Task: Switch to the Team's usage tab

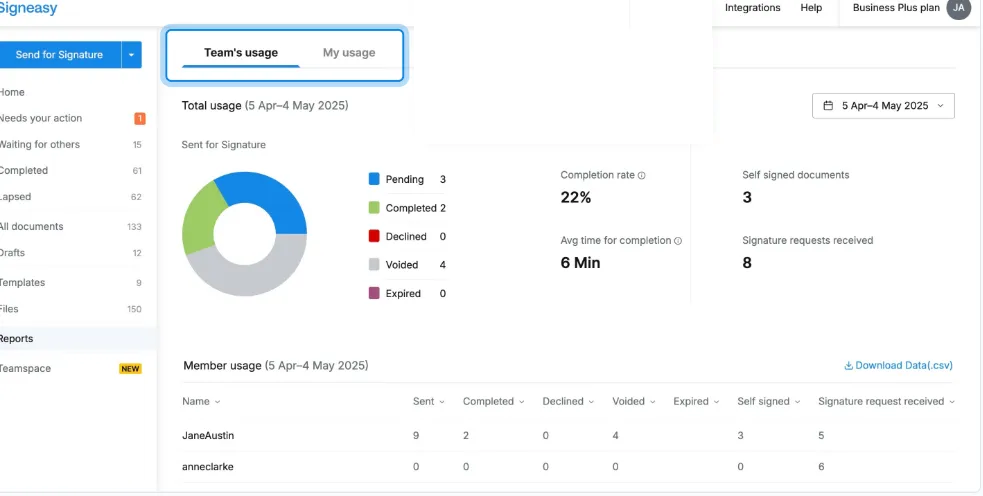Action: [x=241, y=53]
